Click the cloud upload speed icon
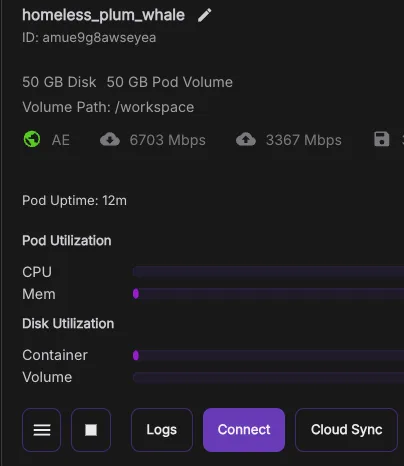This screenshot has height=466, width=404. pos(246,140)
